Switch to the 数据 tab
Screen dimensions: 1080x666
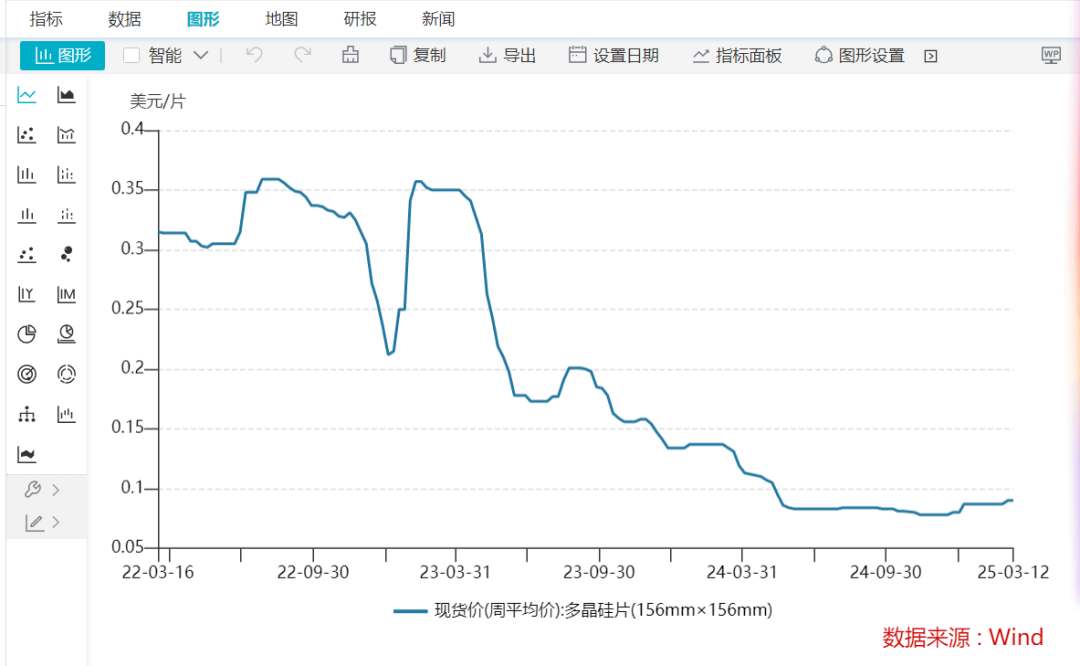click(x=125, y=19)
